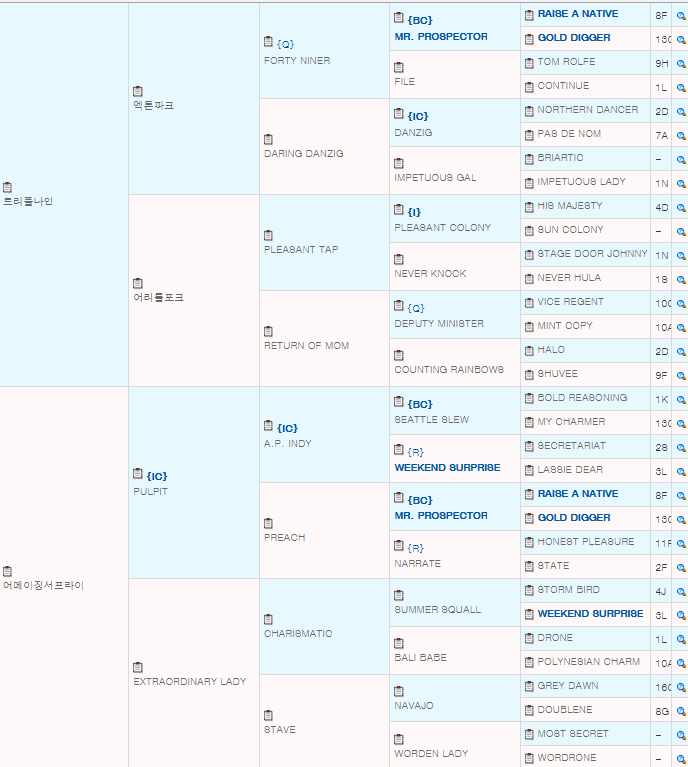Open the clipboard icon above BALI BABE
The image size is (688, 767).
tap(399, 643)
